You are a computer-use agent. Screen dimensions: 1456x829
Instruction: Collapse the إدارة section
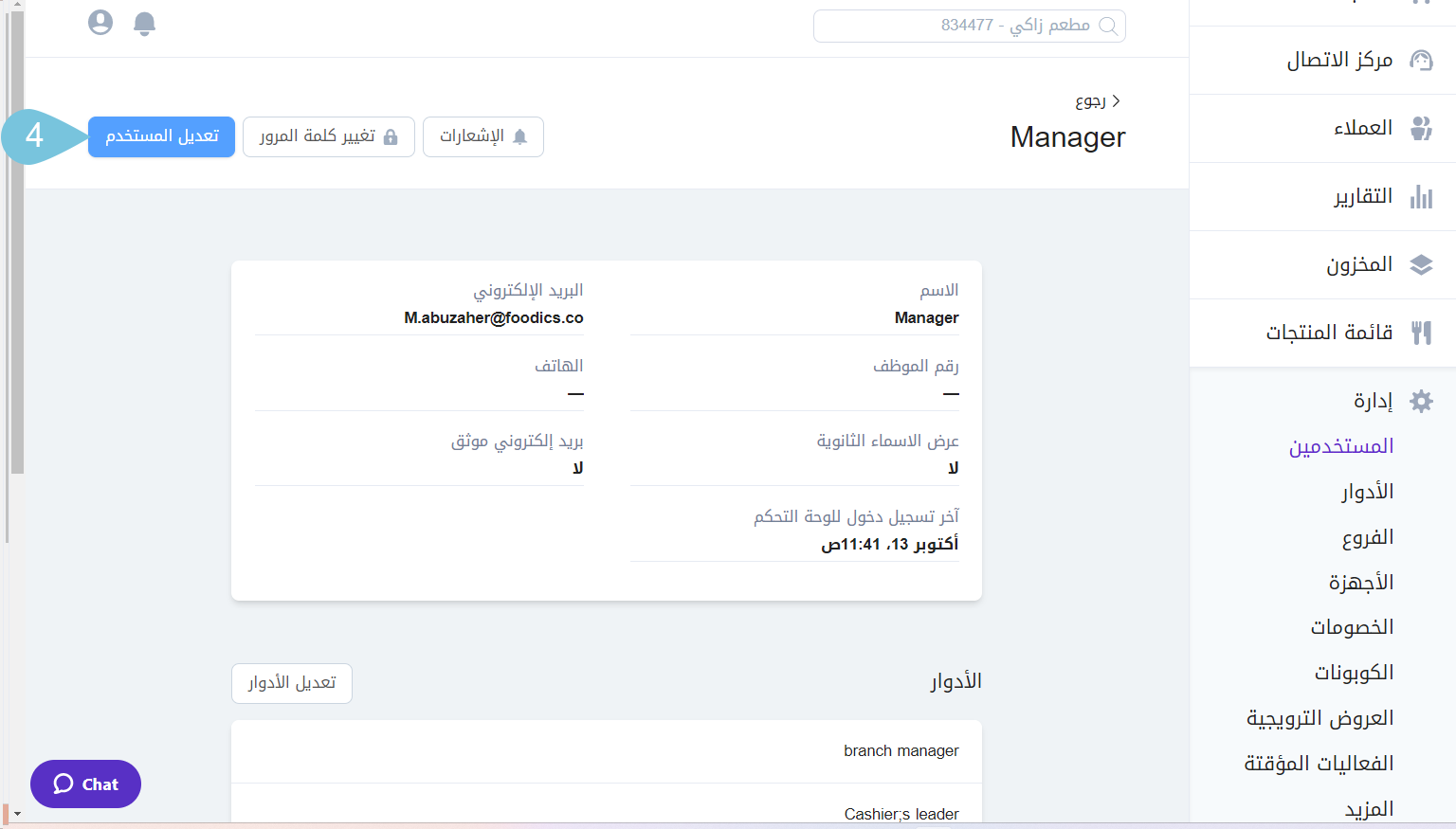coord(1374,401)
